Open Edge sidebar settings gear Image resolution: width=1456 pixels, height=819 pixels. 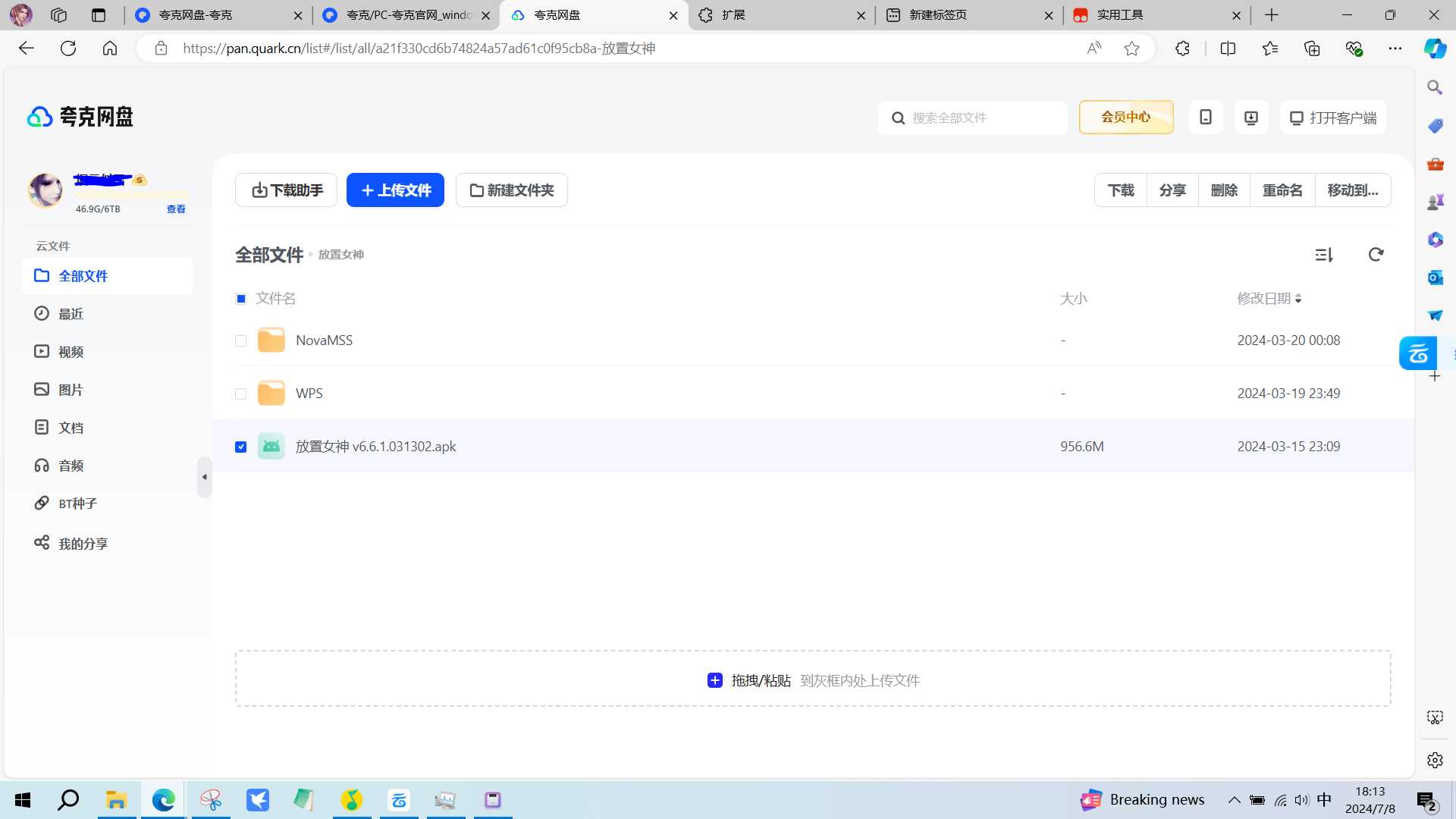coord(1435,760)
